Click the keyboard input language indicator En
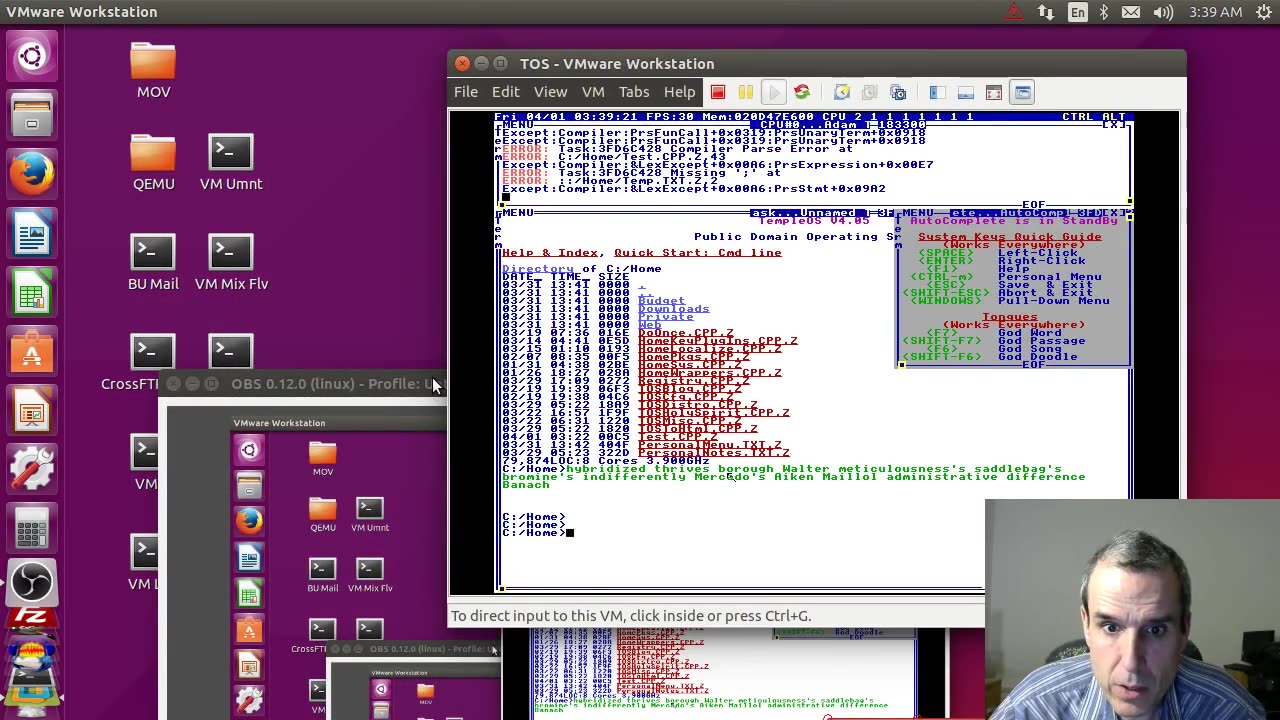The height and width of the screenshot is (720, 1280). 1077,12
